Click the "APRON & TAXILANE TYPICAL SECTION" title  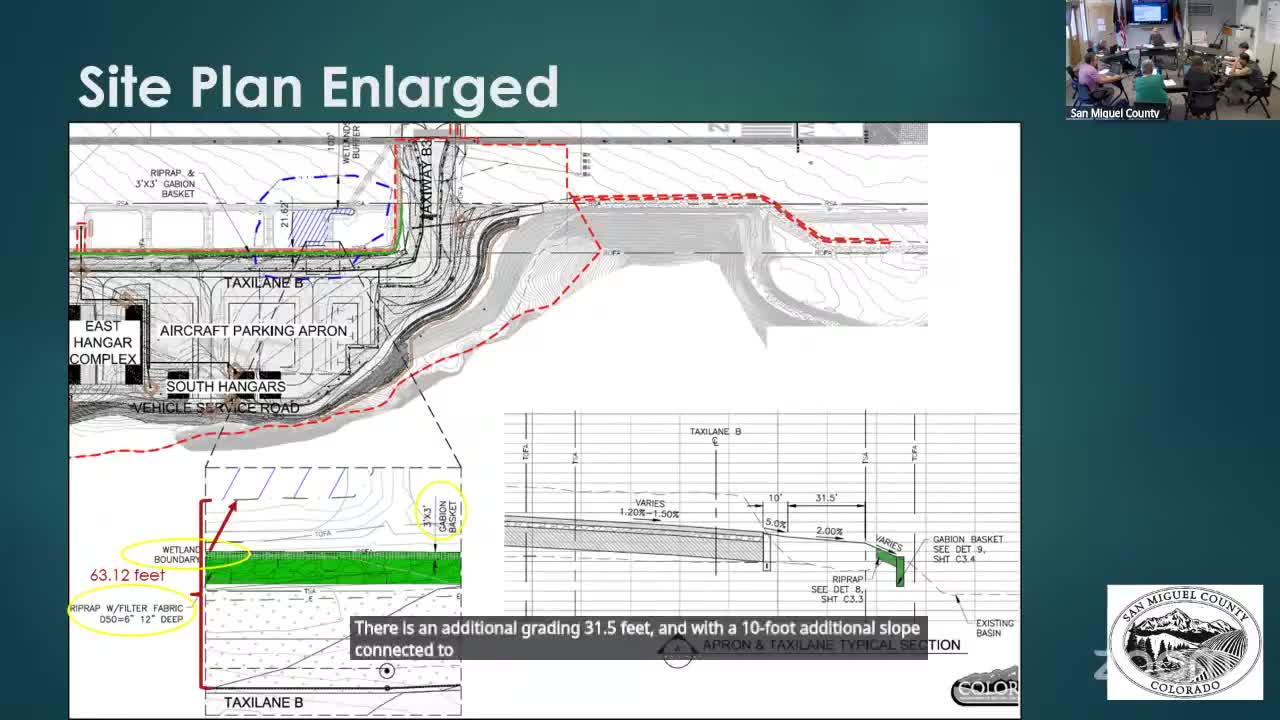tap(832, 645)
